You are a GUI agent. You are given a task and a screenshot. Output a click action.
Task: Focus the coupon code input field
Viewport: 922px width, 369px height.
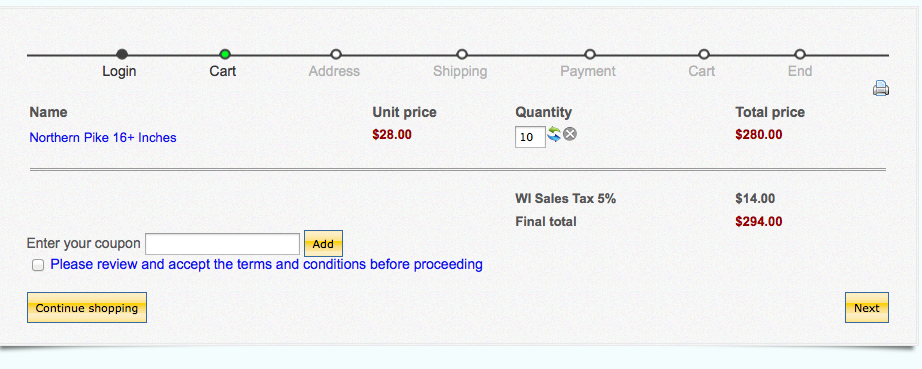coord(223,244)
